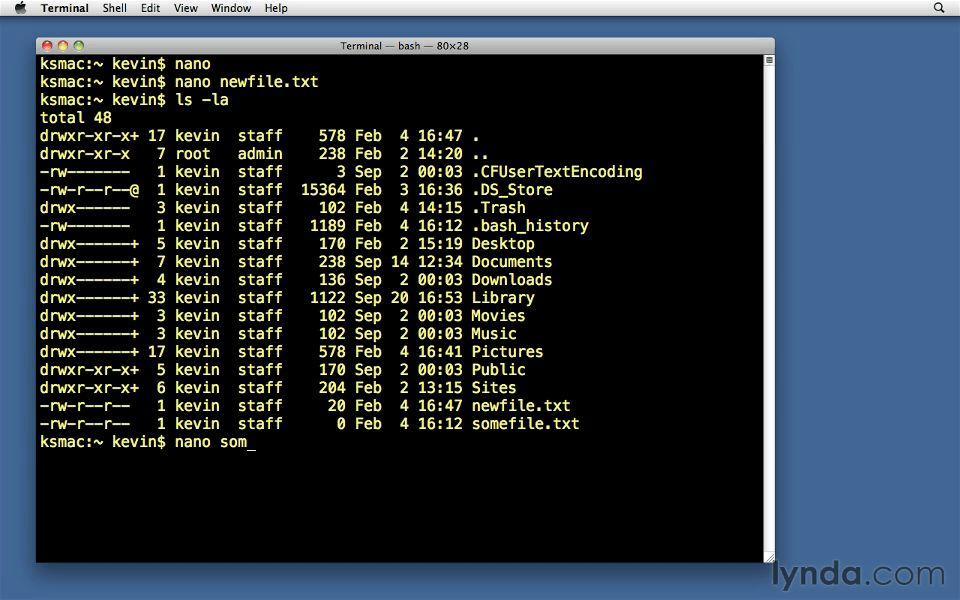The width and height of the screenshot is (960, 600).
Task: Close the Terminal window with red button
Action: (x=47, y=46)
